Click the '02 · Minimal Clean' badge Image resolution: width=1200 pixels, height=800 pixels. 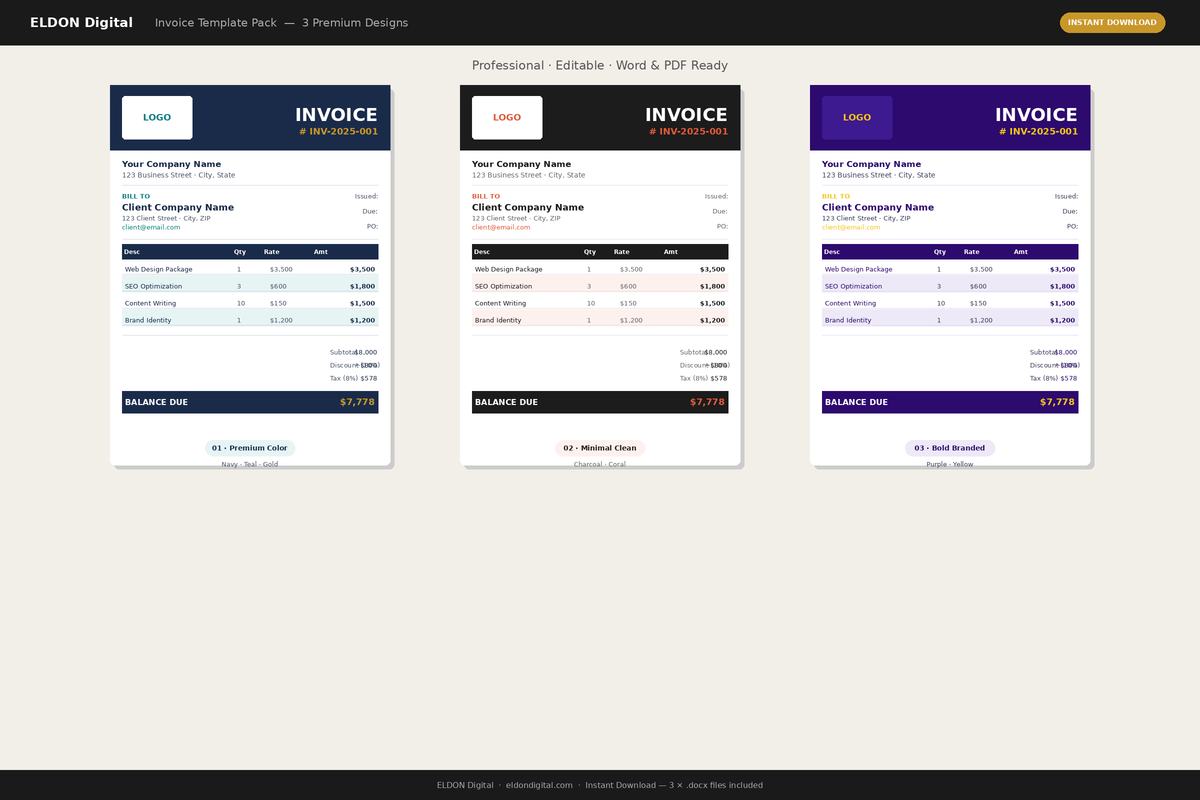[x=600, y=448]
